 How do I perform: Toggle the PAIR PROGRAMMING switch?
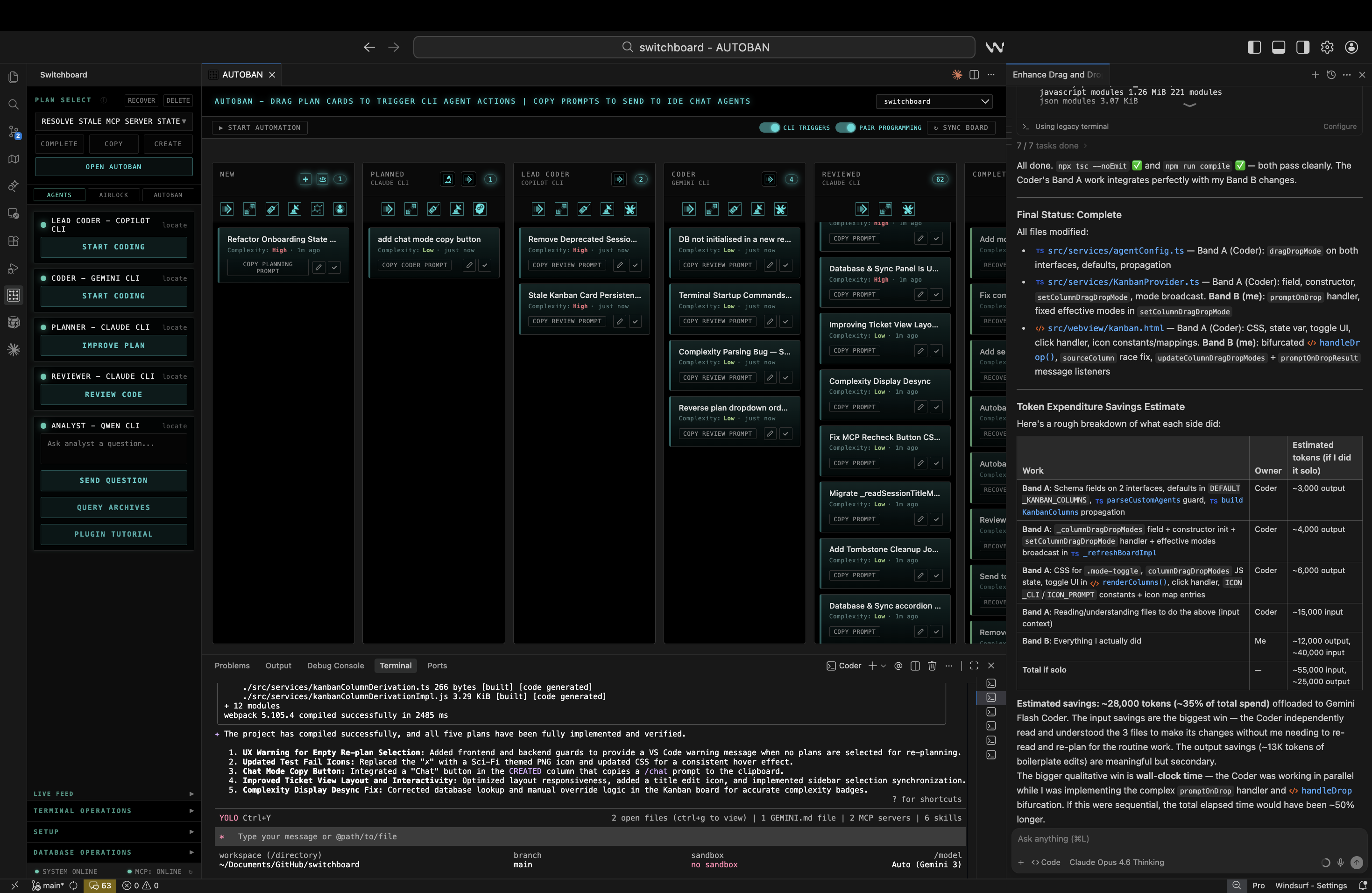tap(845, 128)
